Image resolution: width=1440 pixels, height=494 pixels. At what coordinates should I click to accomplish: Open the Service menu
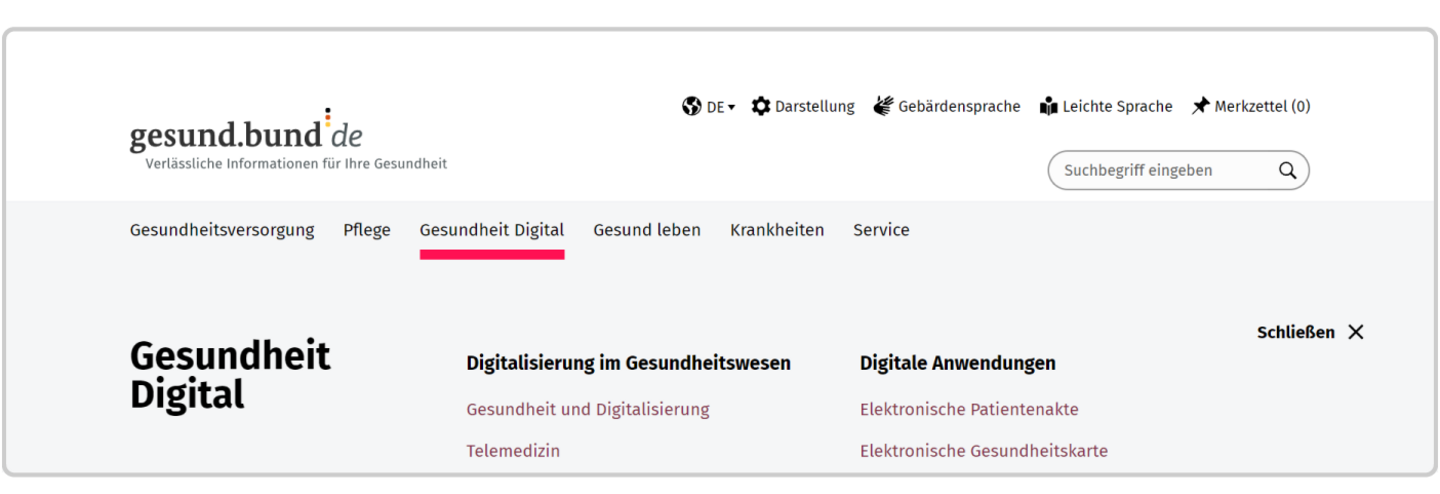(x=881, y=230)
